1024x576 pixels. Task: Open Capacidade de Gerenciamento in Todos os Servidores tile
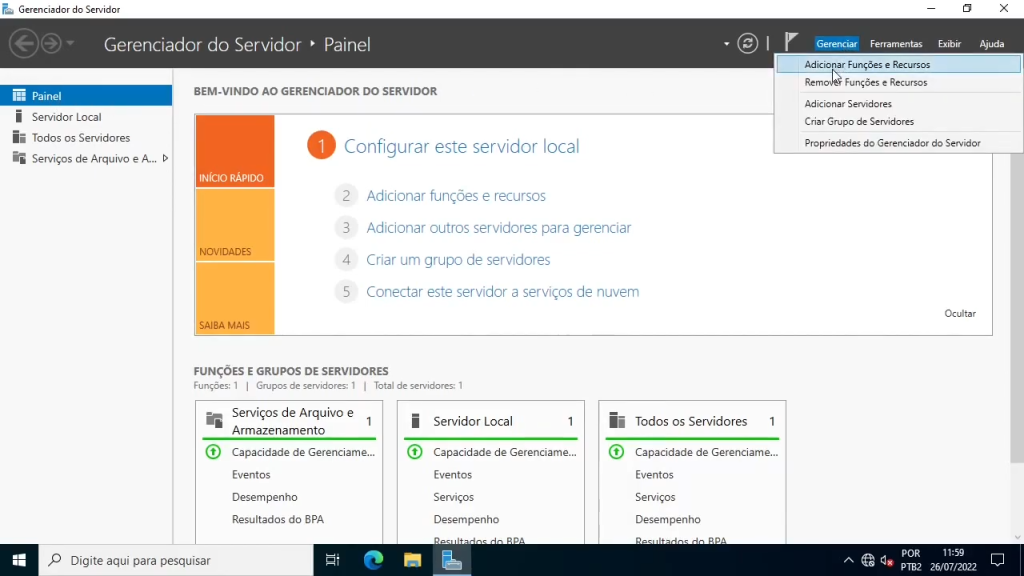[x=707, y=452]
